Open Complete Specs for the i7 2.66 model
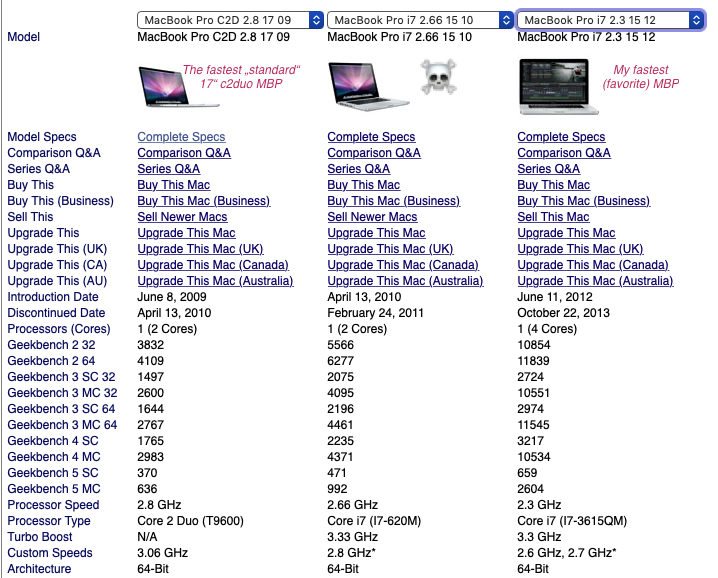718x578 pixels. pos(371,137)
